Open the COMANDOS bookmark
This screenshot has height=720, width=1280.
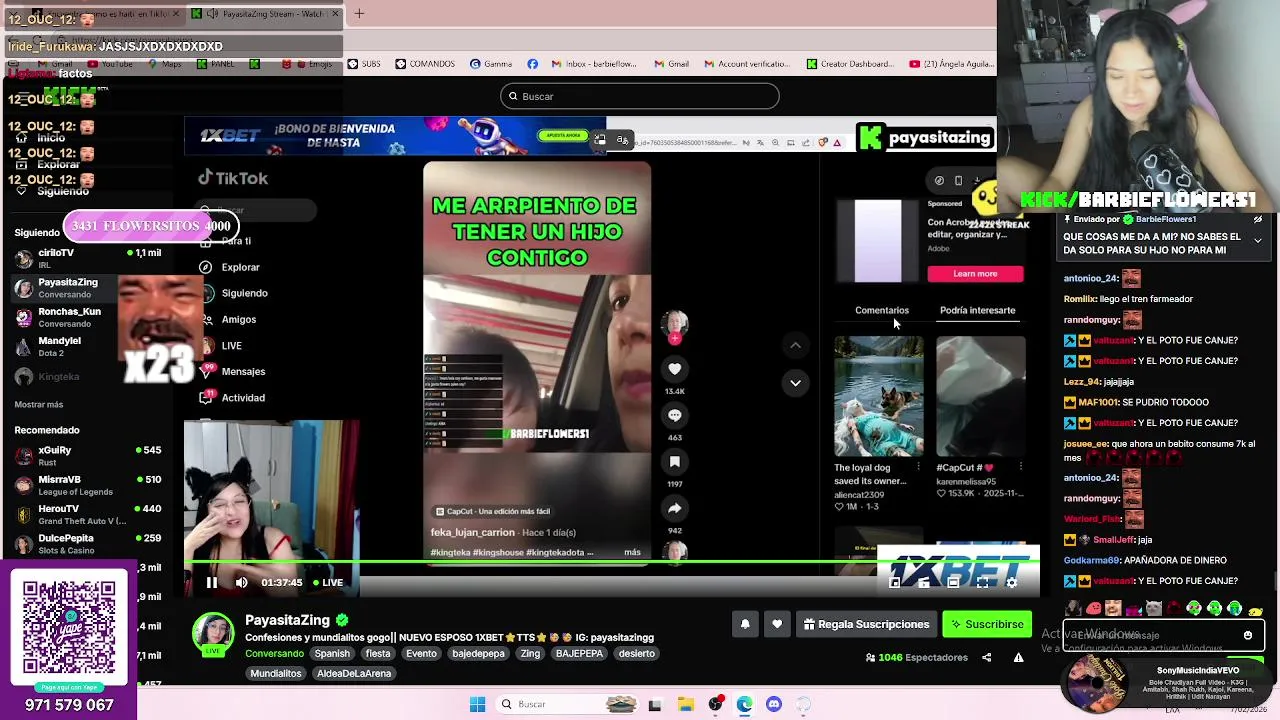tap(425, 64)
